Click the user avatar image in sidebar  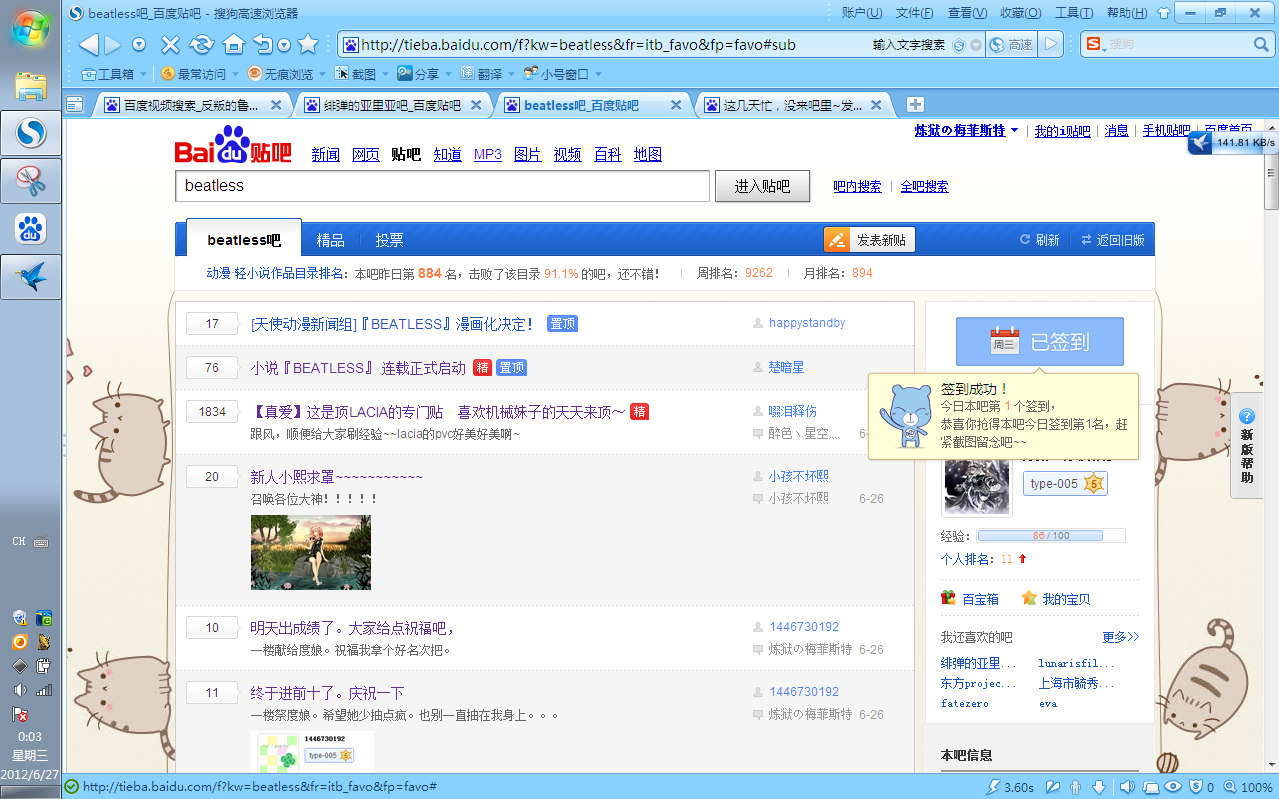(977, 489)
